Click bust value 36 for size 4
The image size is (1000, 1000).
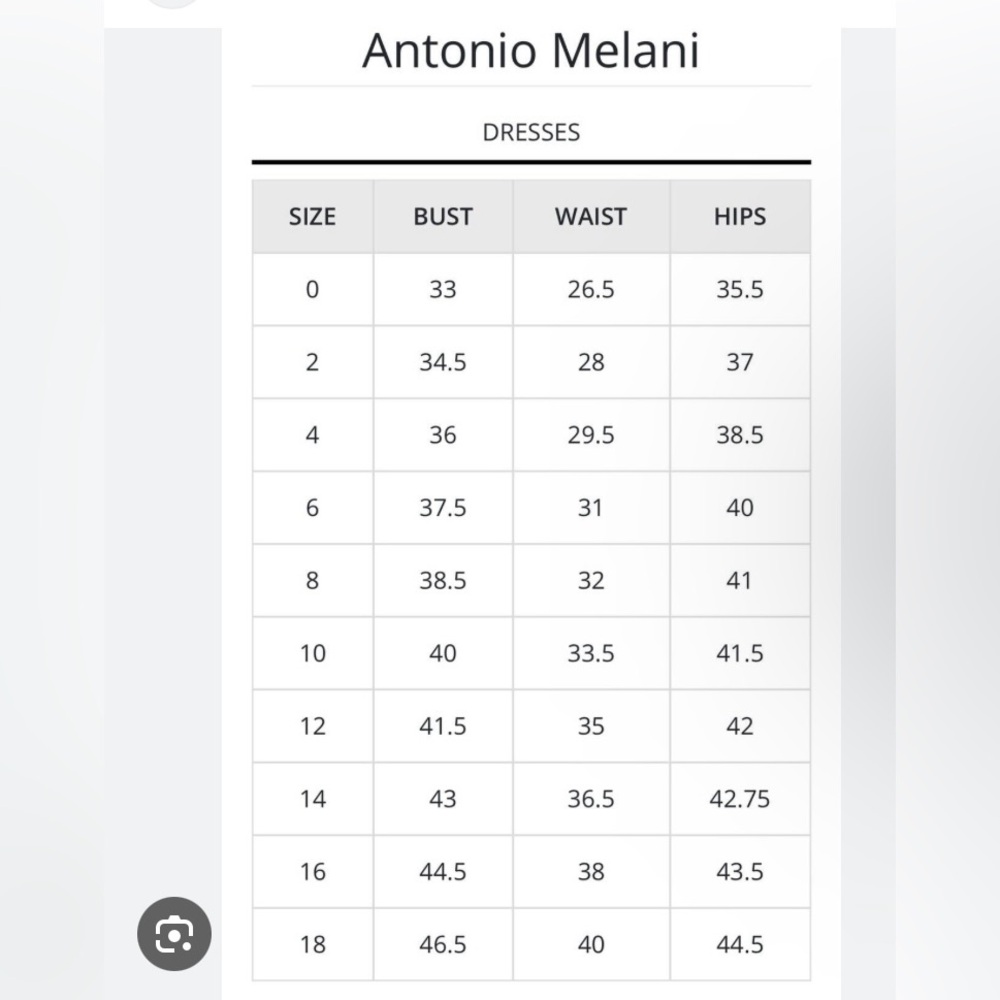coord(443,435)
